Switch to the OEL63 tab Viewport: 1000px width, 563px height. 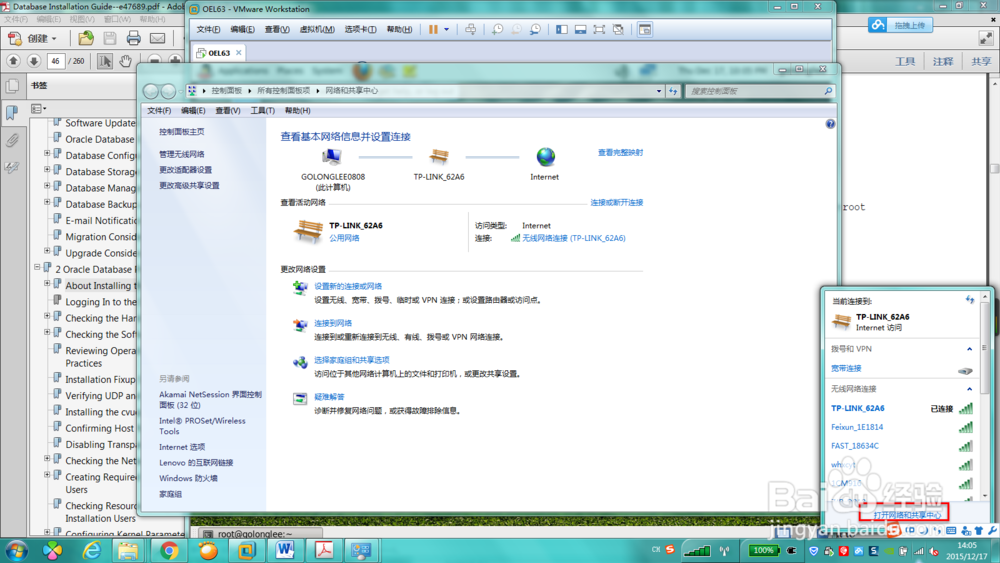click(x=219, y=53)
